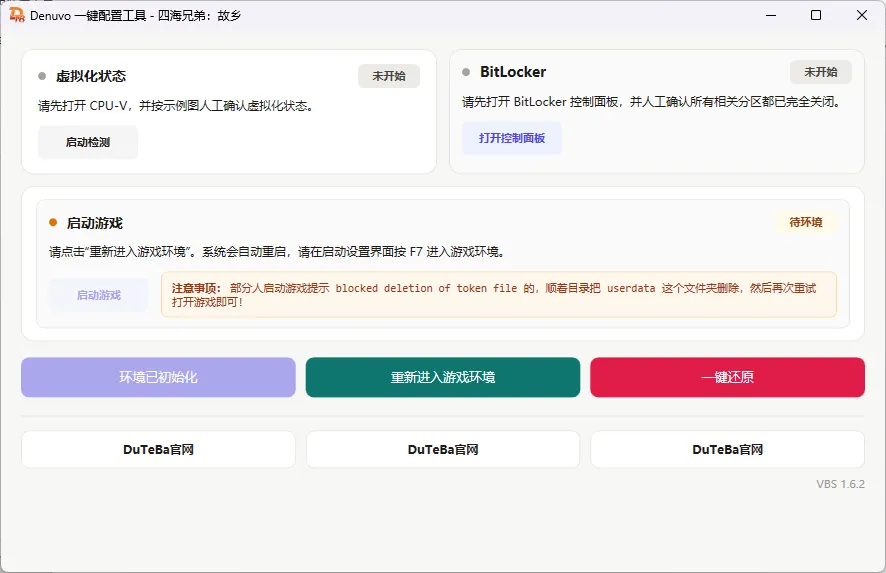Click the 注意事项 warning note
The image size is (886, 573).
tap(499, 294)
